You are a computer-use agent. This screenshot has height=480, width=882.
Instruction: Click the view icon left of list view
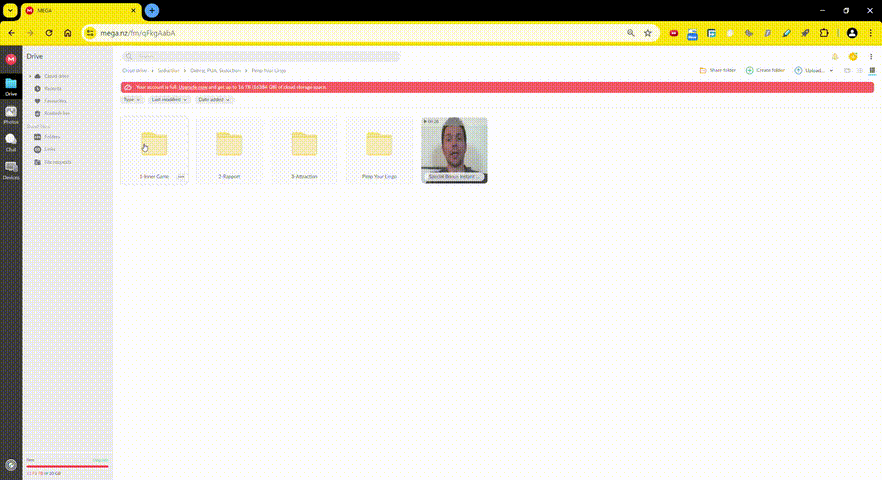coord(847,70)
